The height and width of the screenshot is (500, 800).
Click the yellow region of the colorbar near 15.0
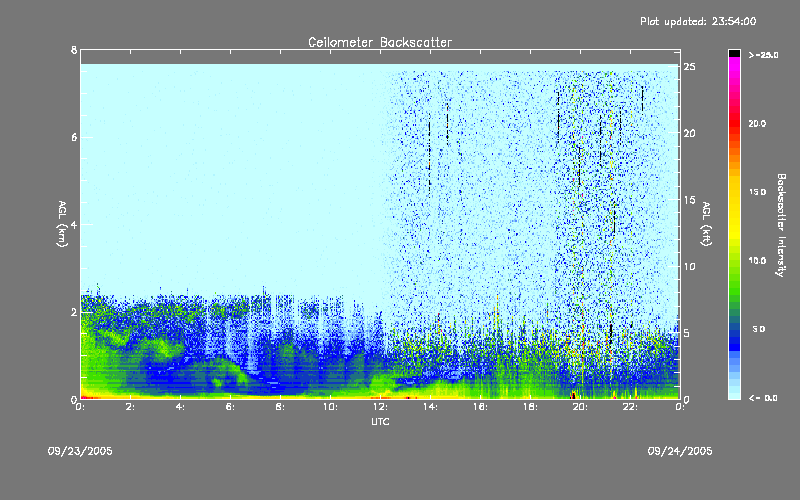[734, 192]
